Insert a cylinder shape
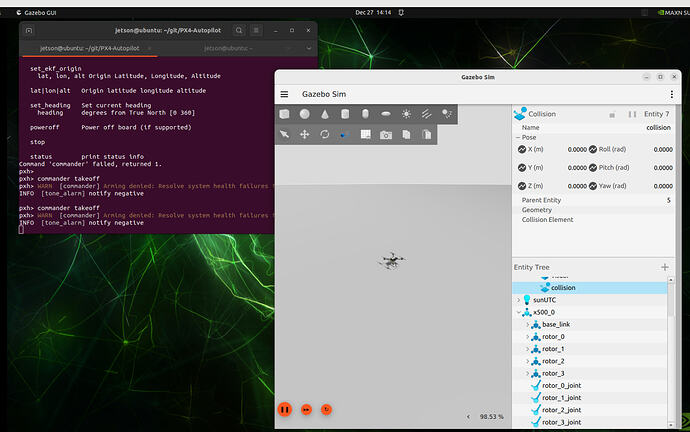Screen dimensions: 690x432 [x=345, y=114]
